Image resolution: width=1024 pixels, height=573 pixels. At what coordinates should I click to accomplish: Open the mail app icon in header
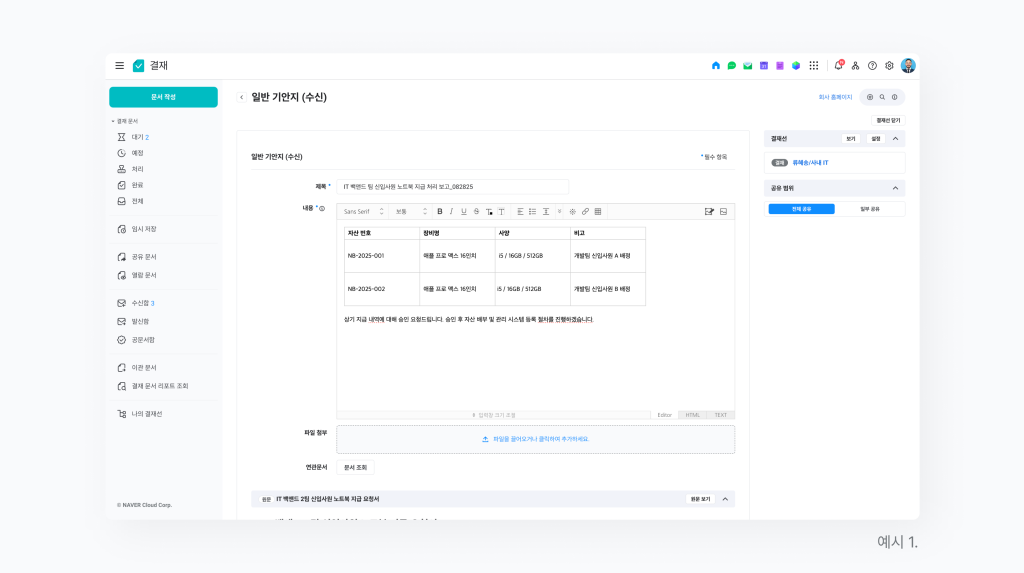click(747, 65)
